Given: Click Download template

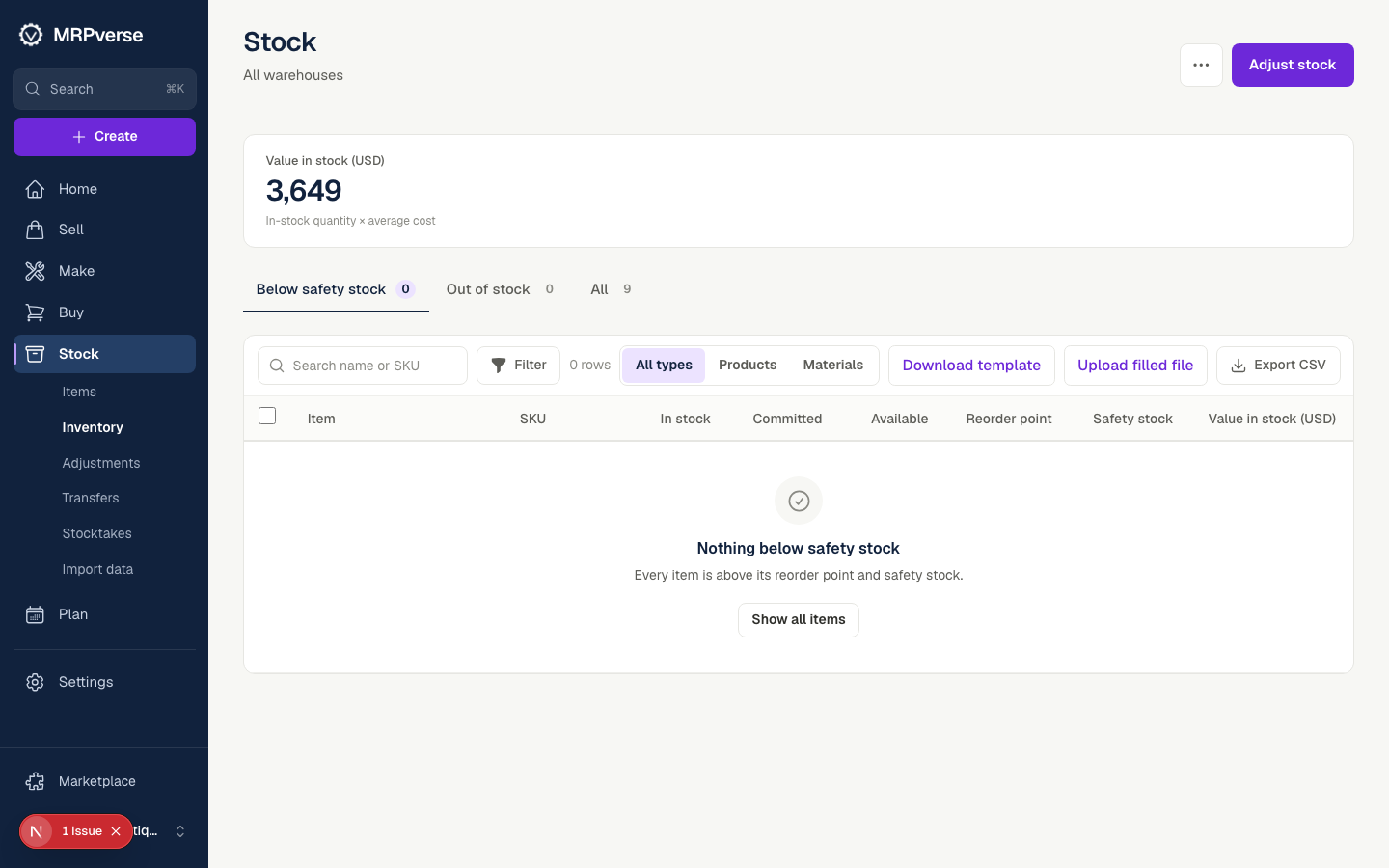Looking at the screenshot, I should coord(971,366).
